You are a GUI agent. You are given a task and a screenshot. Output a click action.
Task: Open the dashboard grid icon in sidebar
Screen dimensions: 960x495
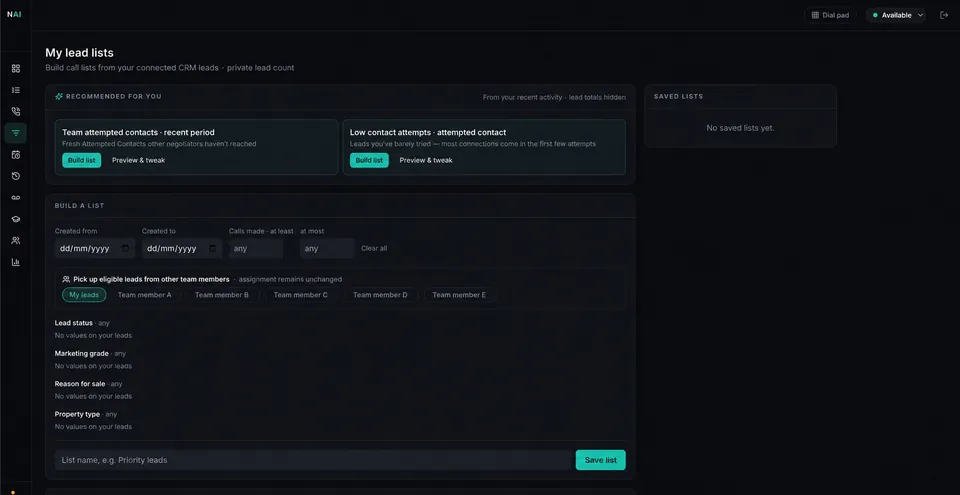[x=16, y=69]
